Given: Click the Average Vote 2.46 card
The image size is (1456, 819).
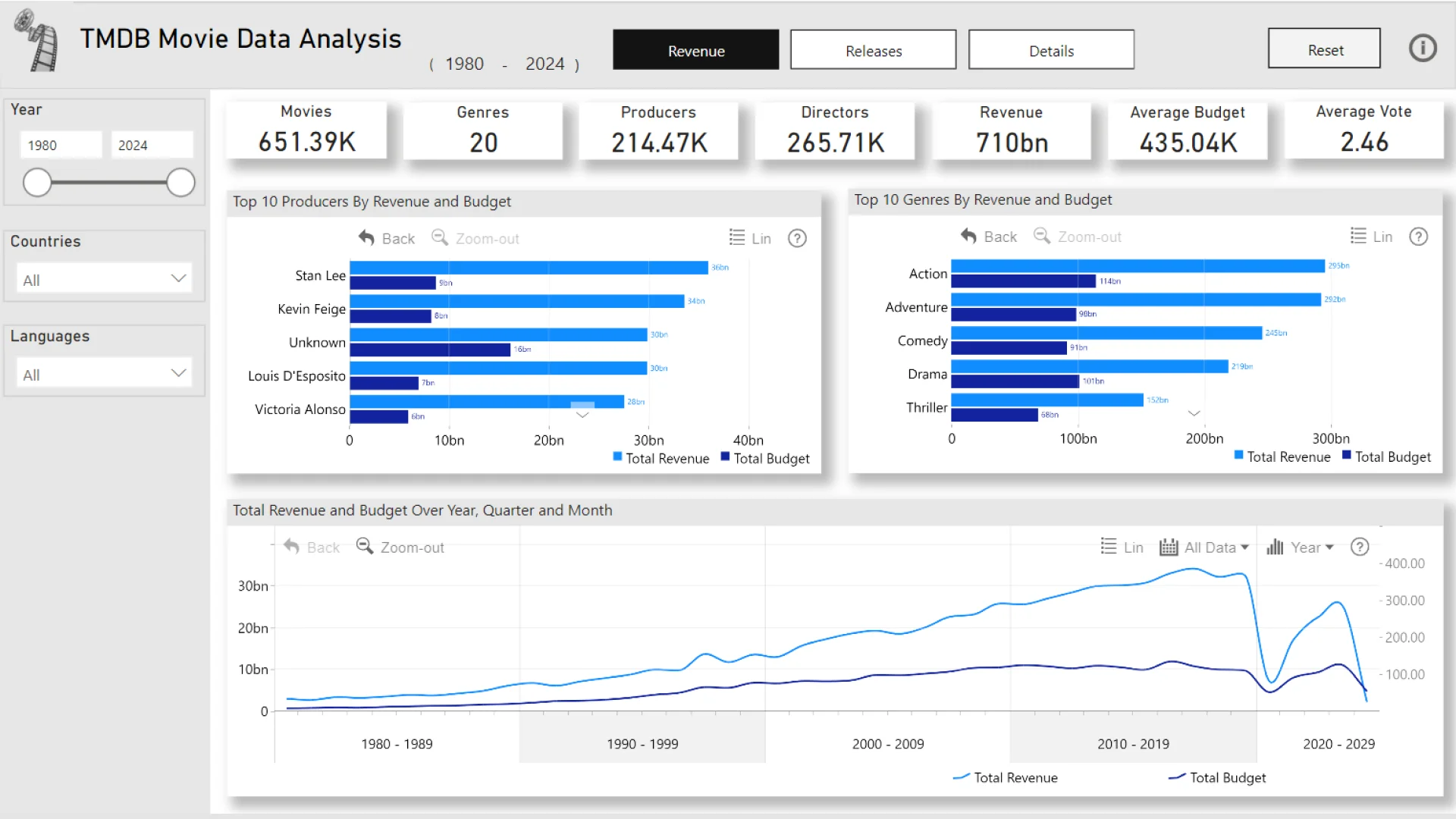Looking at the screenshot, I should 1363,130.
